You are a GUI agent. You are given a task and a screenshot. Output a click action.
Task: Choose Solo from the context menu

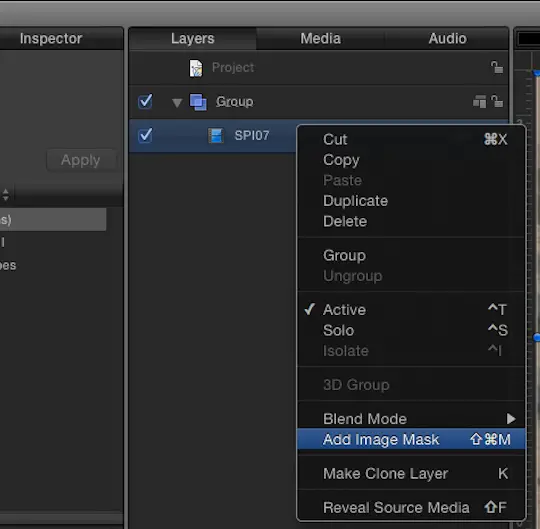point(411,330)
